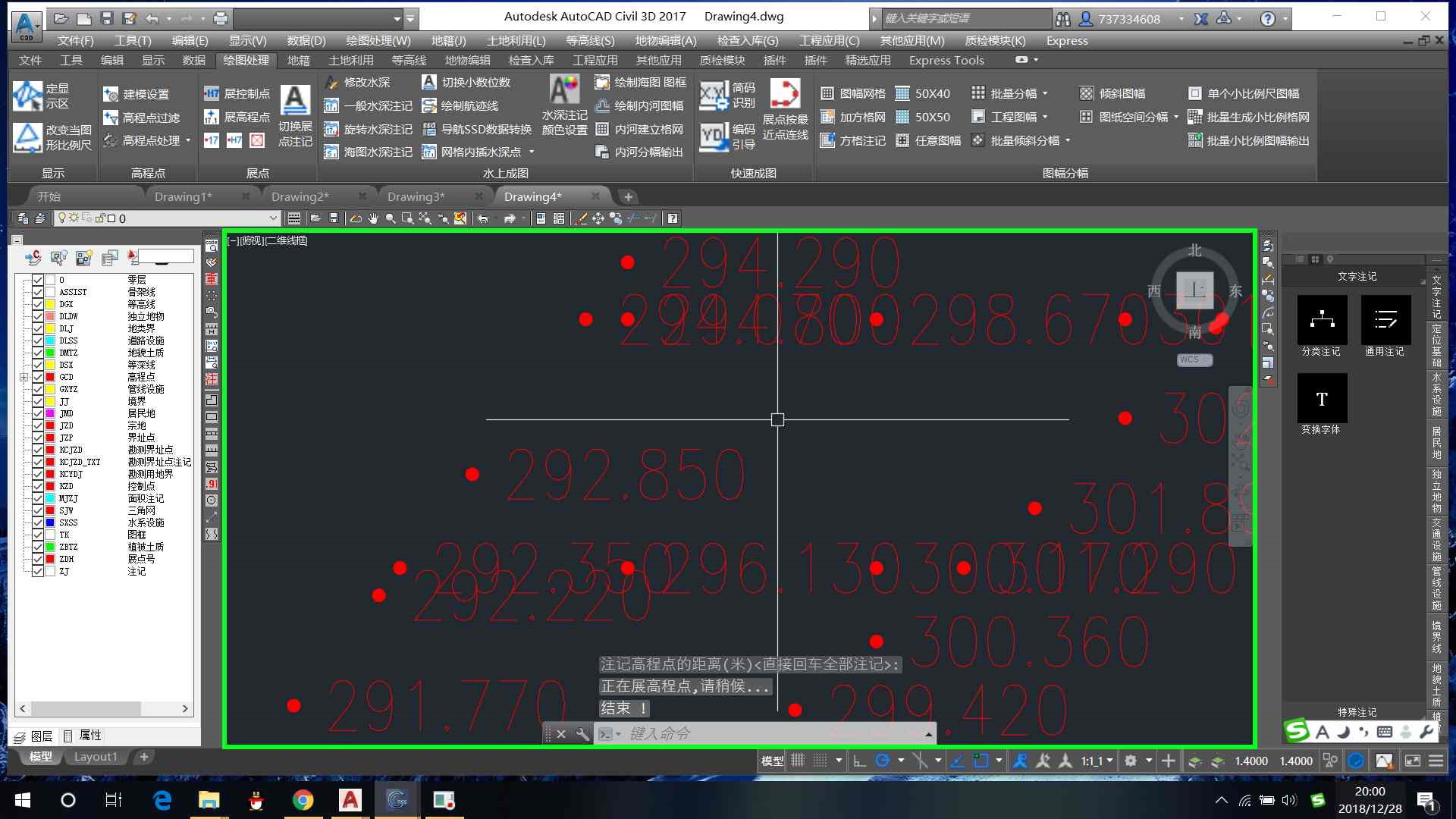This screenshot has width=1456, height=819.
Task: Toggle grid display in status bar
Action: click(797, 761)
